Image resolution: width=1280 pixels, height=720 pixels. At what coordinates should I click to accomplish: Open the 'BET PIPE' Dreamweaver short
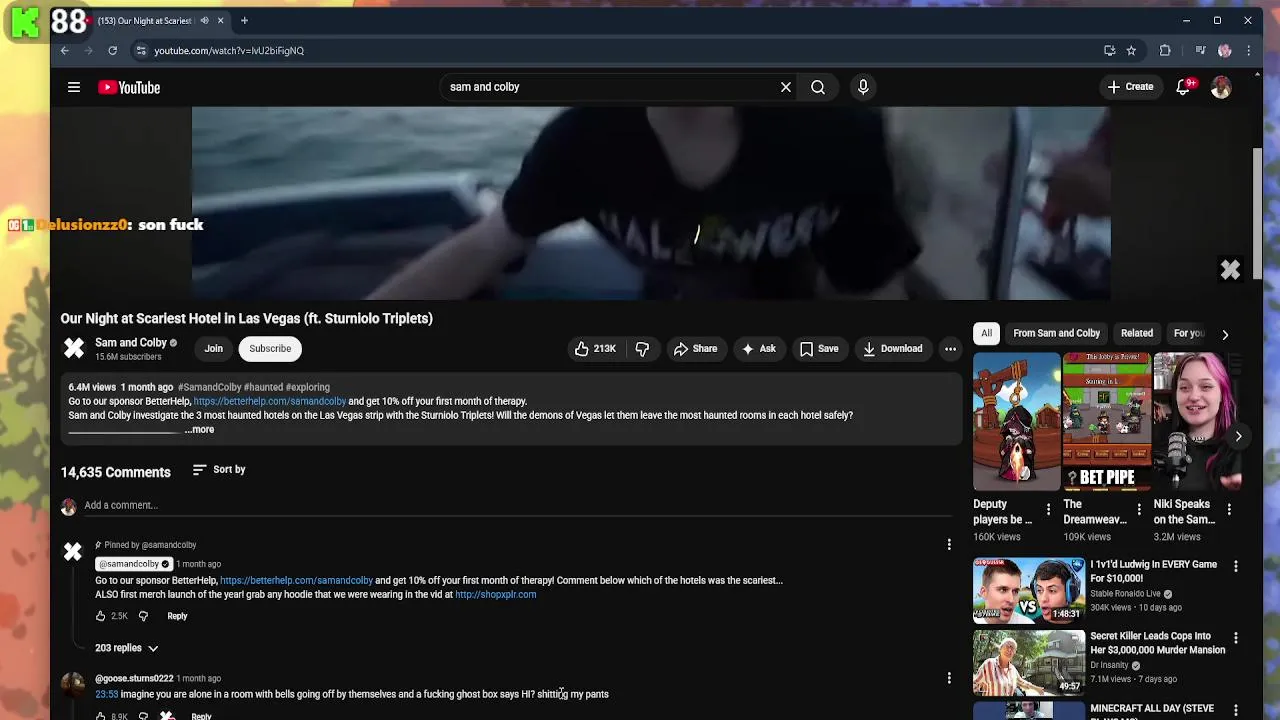click(1106, 422)
